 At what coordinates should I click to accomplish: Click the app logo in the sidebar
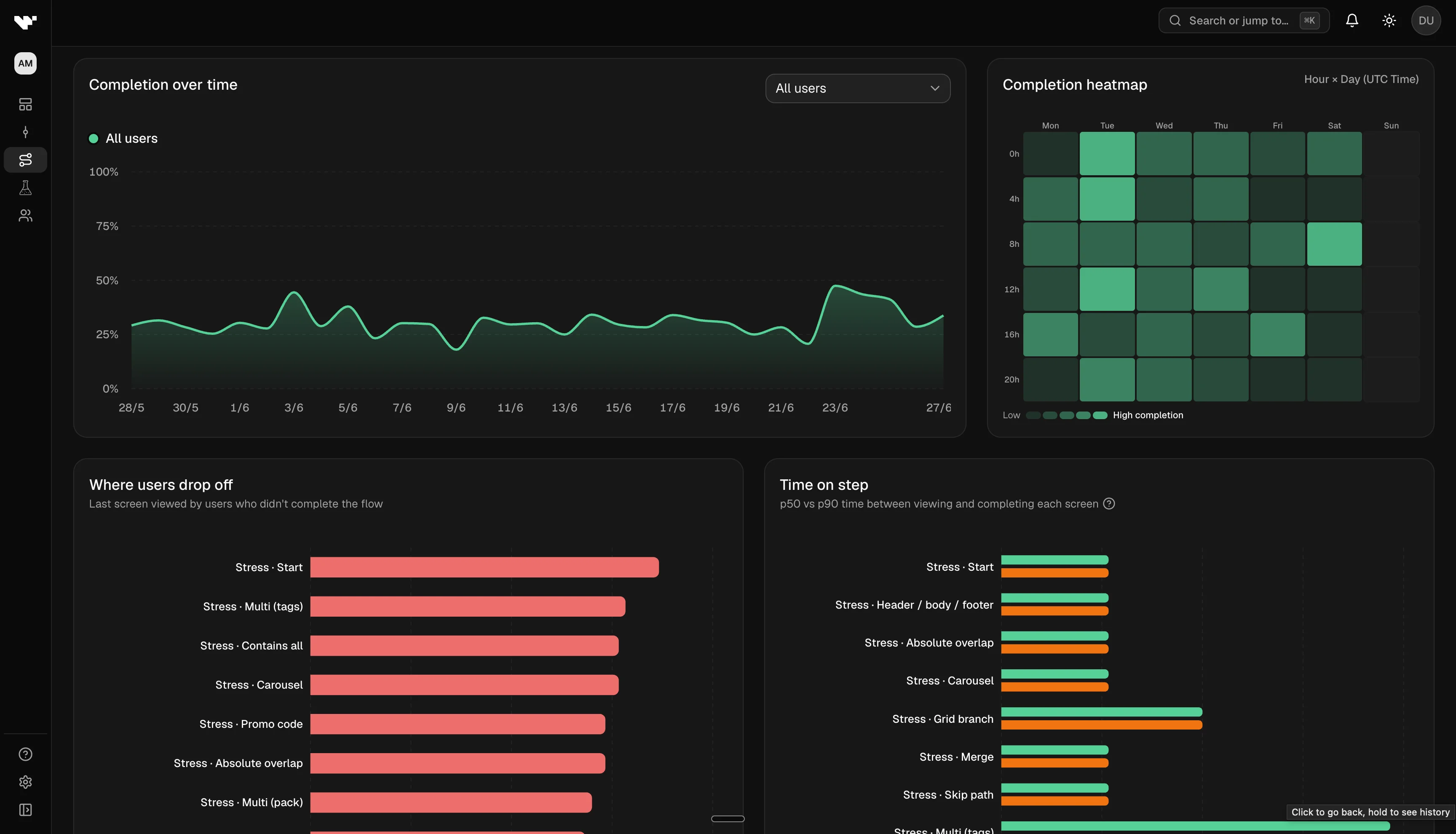point(25,22)
